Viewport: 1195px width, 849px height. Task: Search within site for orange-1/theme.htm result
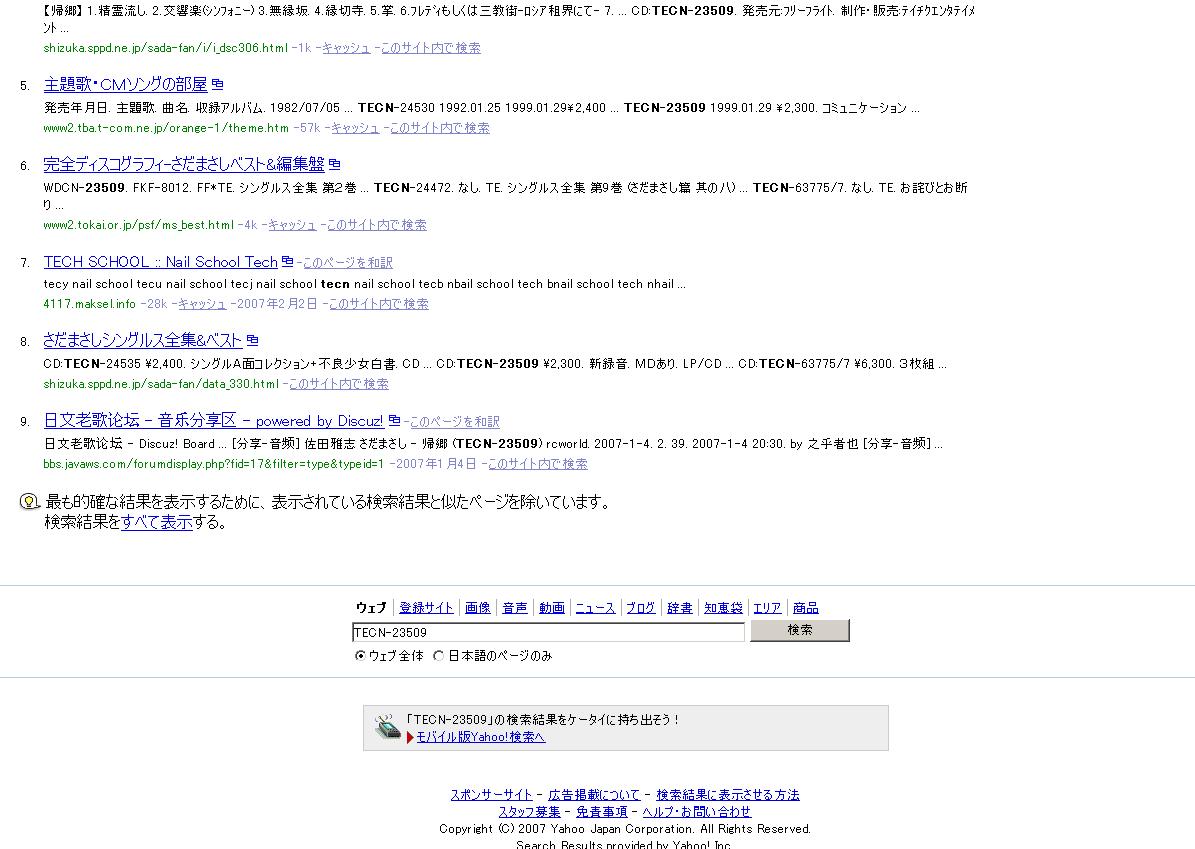click(x=440, y=128)
